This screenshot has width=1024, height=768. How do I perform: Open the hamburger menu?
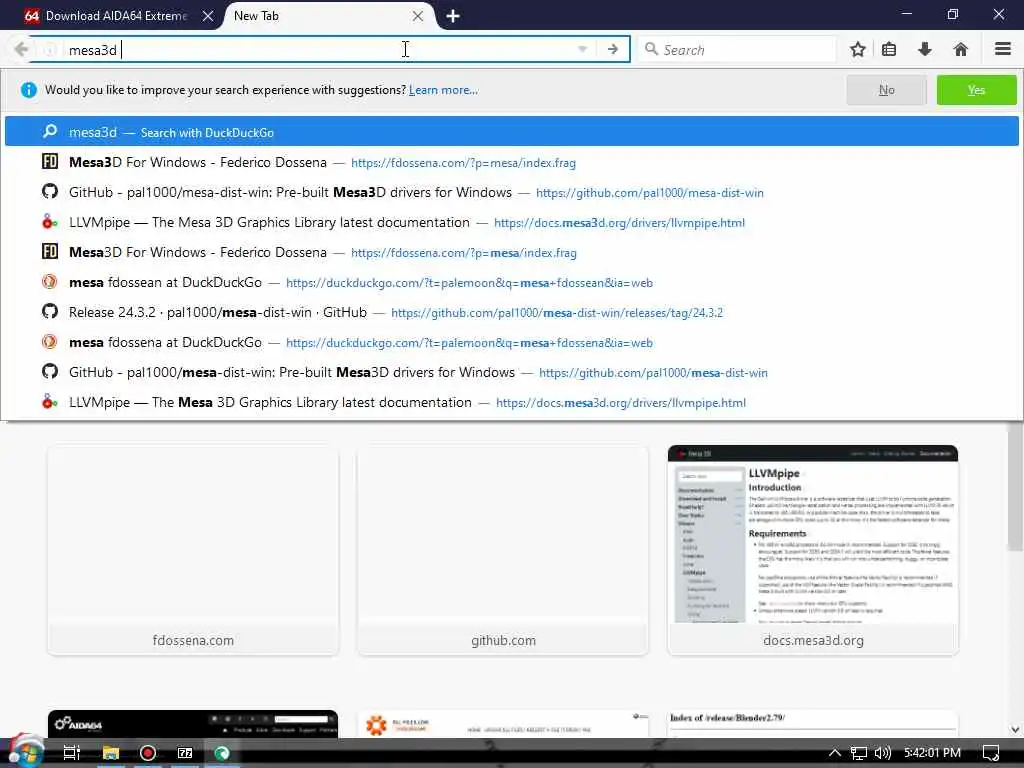point(1002,49)
